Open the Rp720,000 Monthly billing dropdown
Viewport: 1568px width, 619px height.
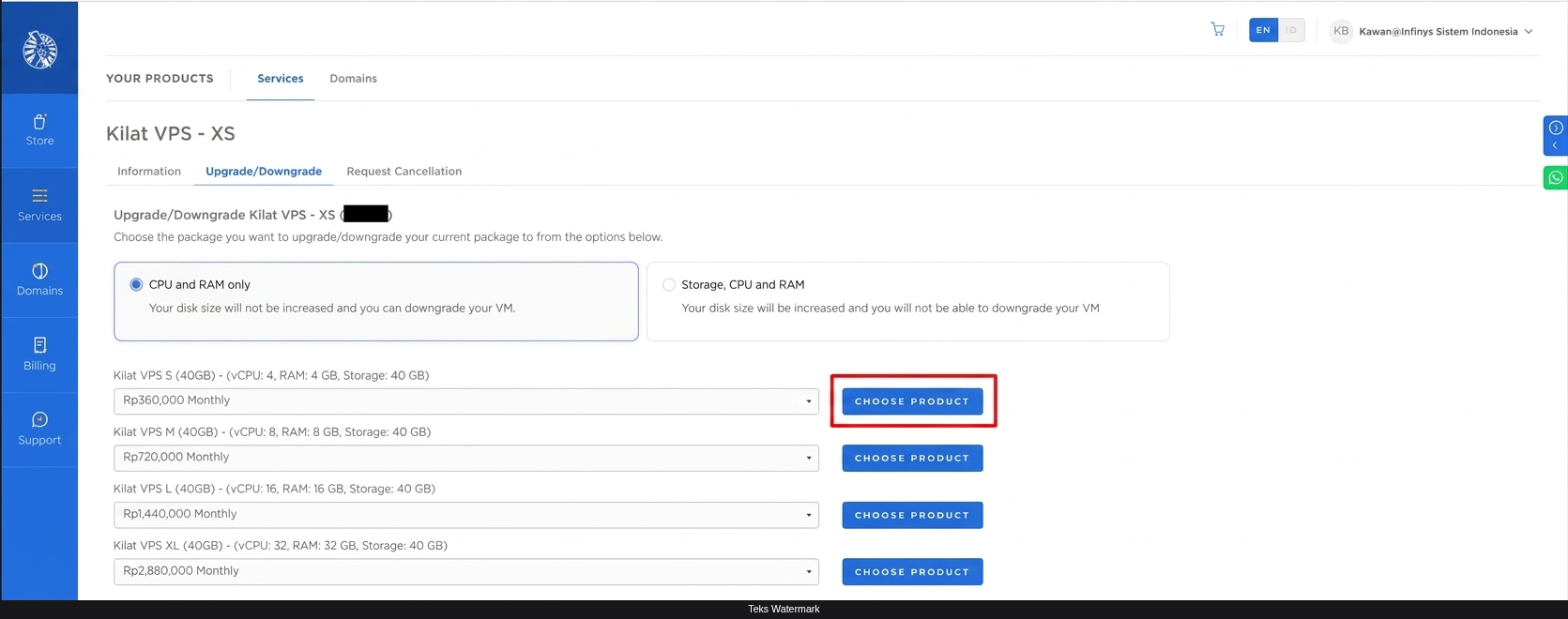click(x=465, y=458)
